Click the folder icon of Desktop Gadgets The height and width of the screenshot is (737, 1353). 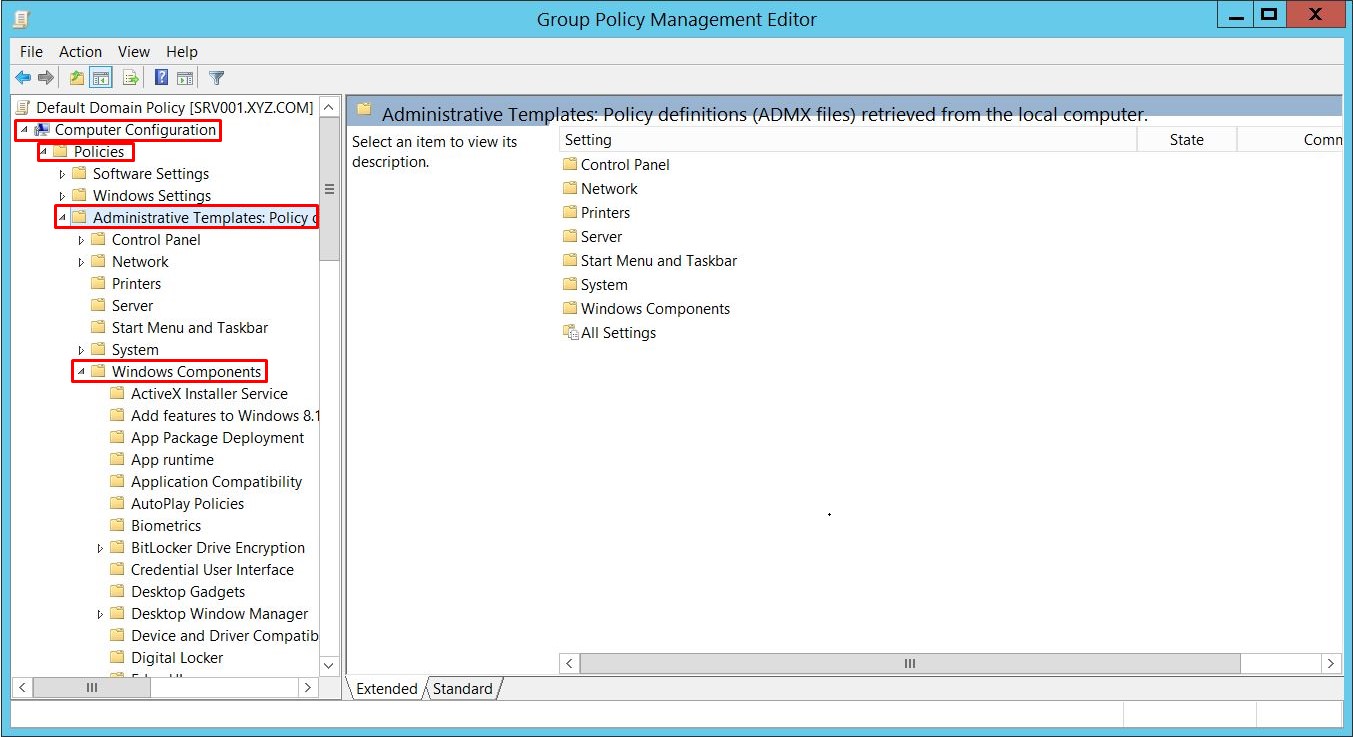pos(117,591)
